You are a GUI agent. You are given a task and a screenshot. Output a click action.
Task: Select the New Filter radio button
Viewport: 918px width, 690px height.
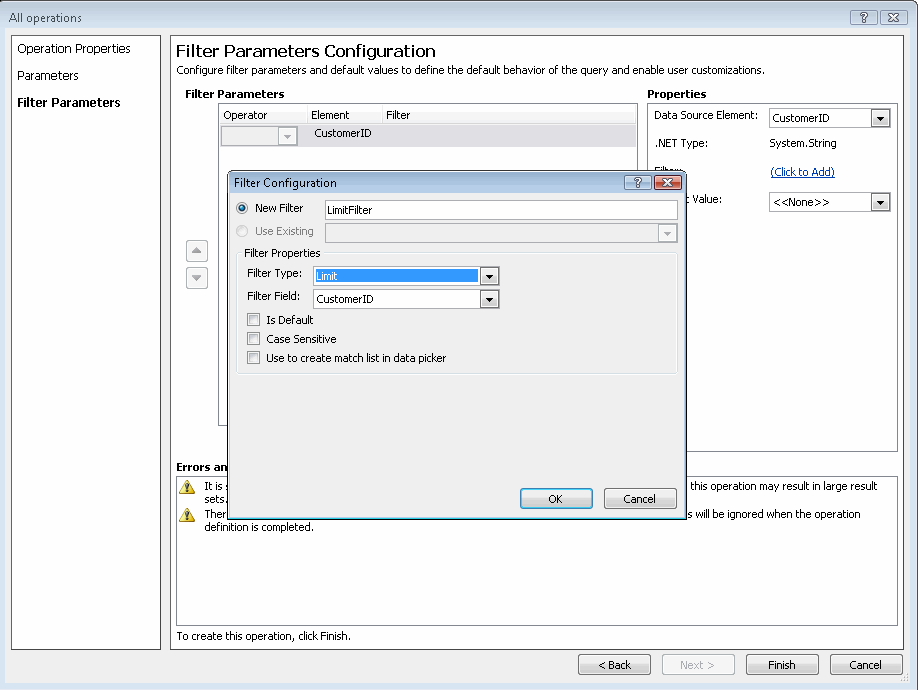pos(242,208)
